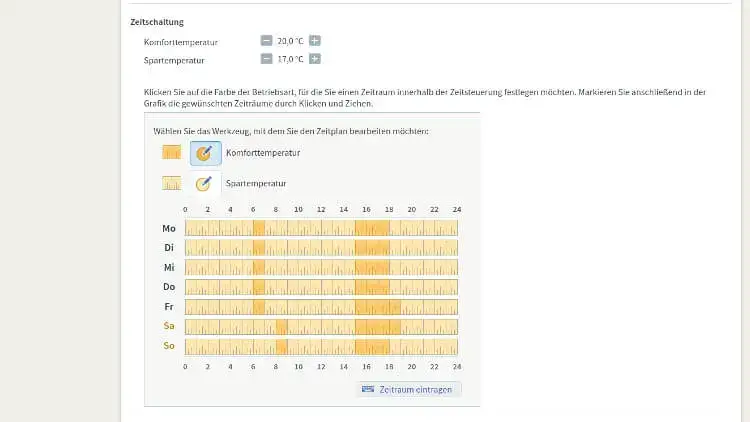750x422 pixels.
Task: Raise Spartemperatur using the plus button
Action: click(315, 59)
